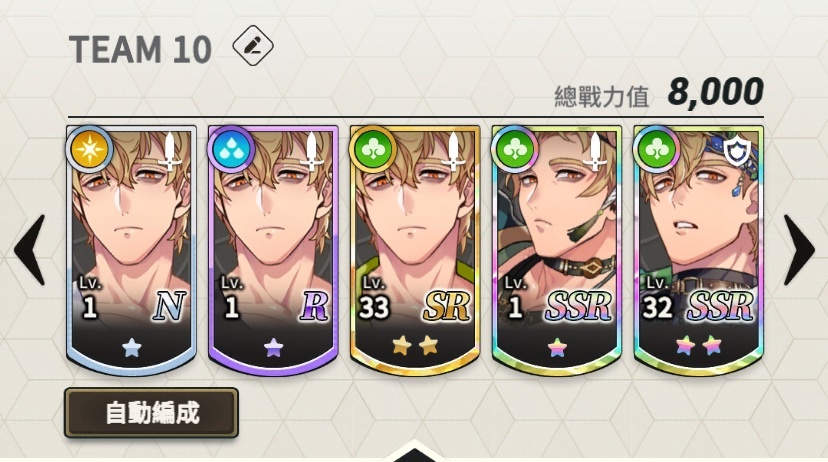Expand the panel using bottom up arrow
This screenshot has width=828, height=462.
414,452
